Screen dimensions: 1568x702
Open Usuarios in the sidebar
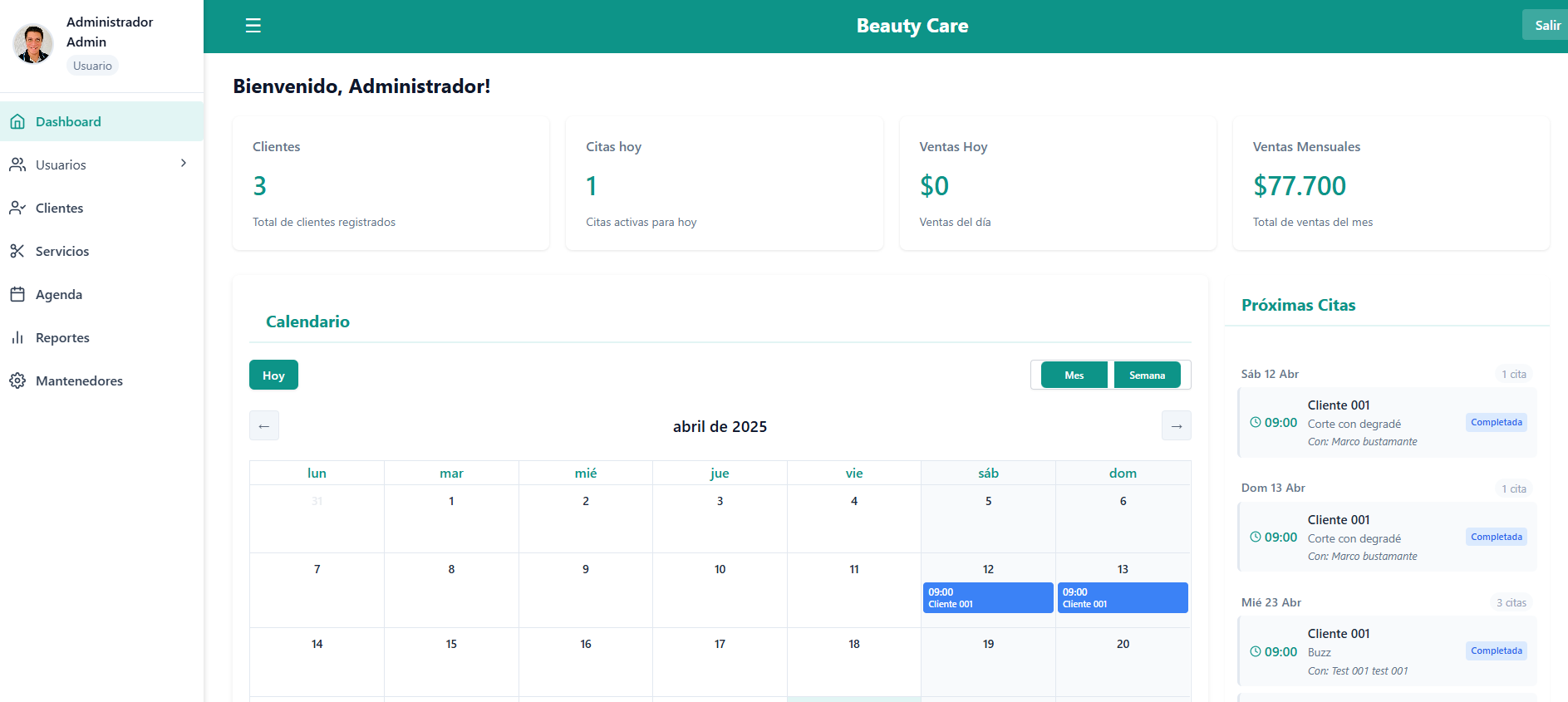(101, 164)
